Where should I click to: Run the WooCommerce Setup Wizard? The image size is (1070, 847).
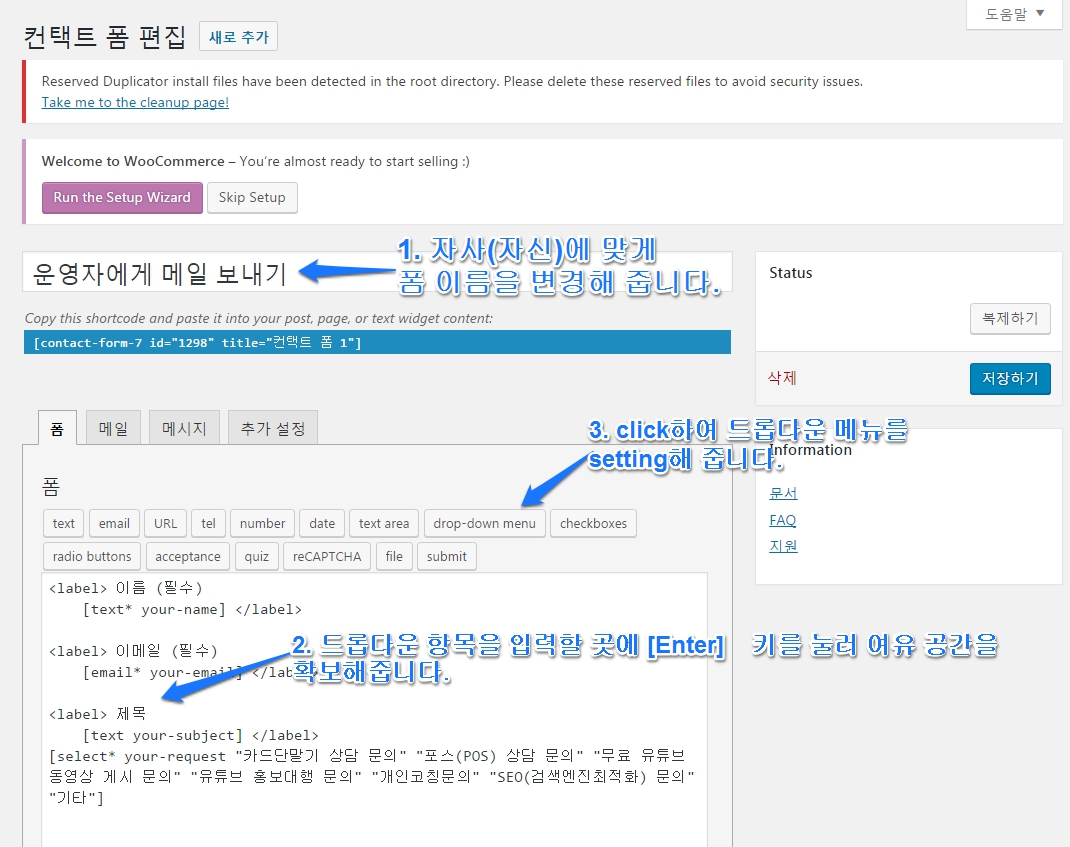[121, 197]
